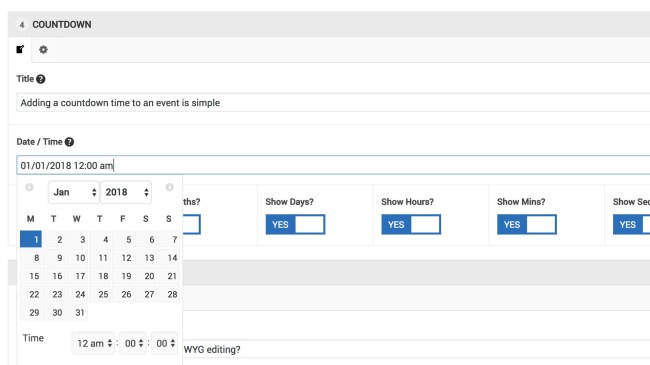Click the COUNTDOWN section header
The height and width of the screenshot is (365, 650).
point(329,24)
